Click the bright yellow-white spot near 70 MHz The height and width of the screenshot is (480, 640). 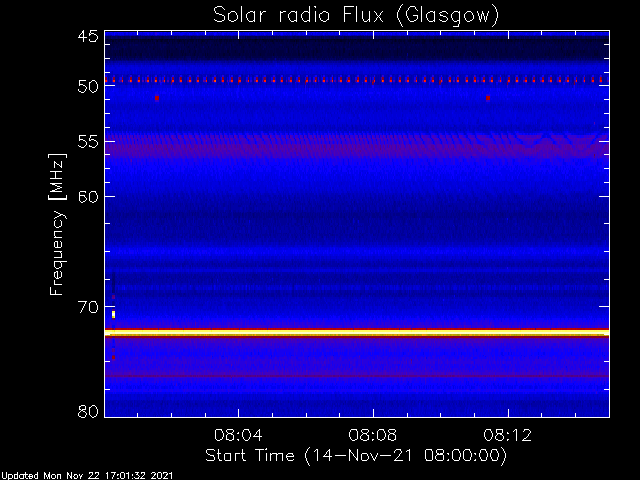click(x=113, y=314)
